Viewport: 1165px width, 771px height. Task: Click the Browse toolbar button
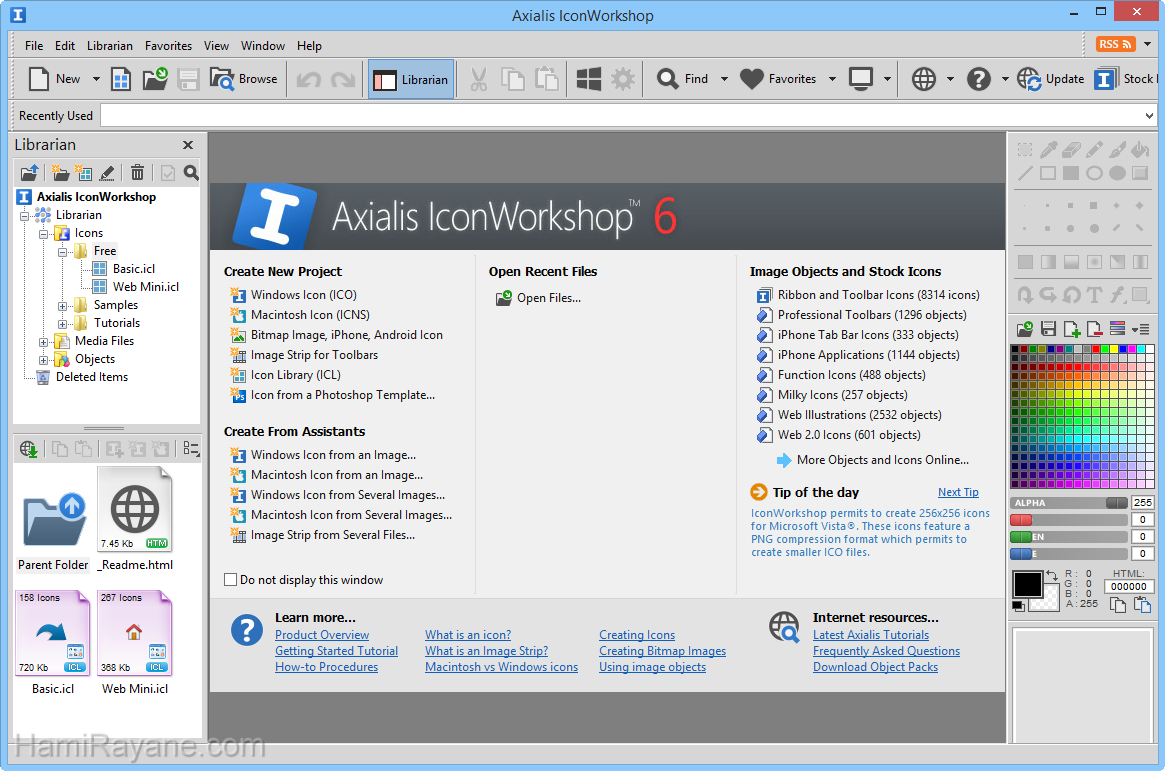[x=244, y=79]
